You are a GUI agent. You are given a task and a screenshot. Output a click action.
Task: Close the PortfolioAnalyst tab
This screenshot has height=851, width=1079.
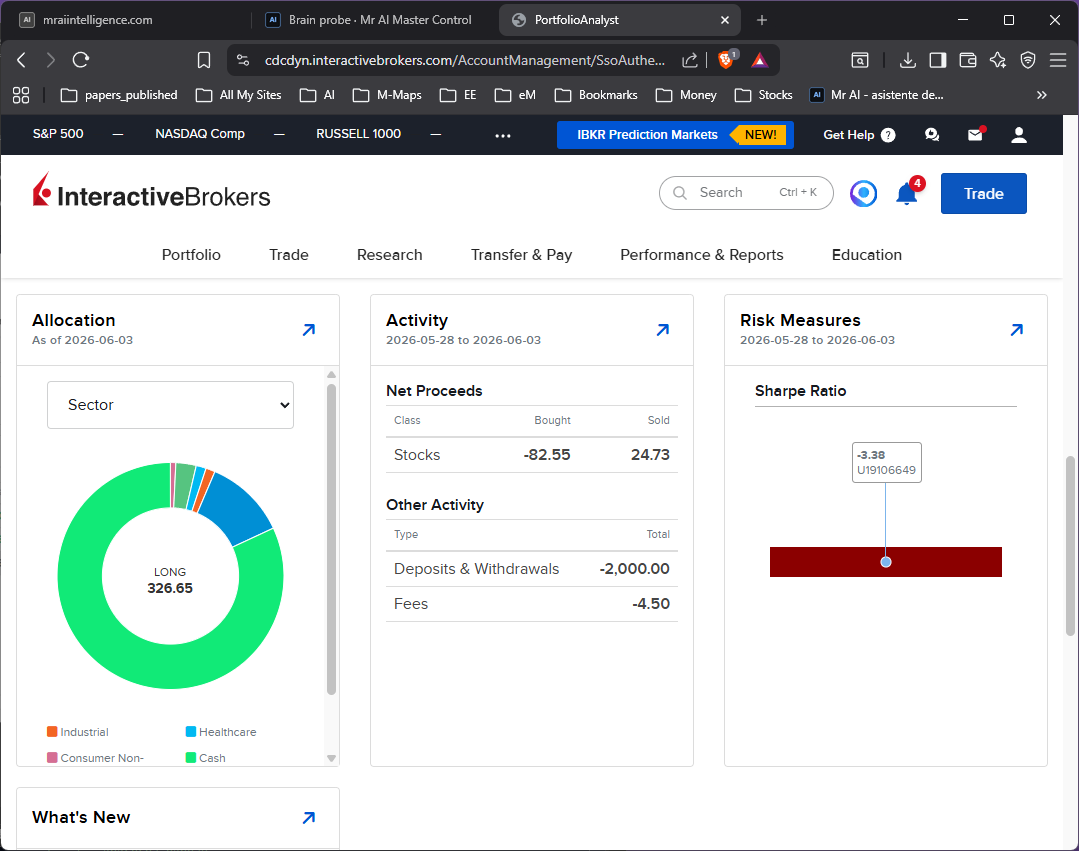pyautogui.click(x=725, y=20)
